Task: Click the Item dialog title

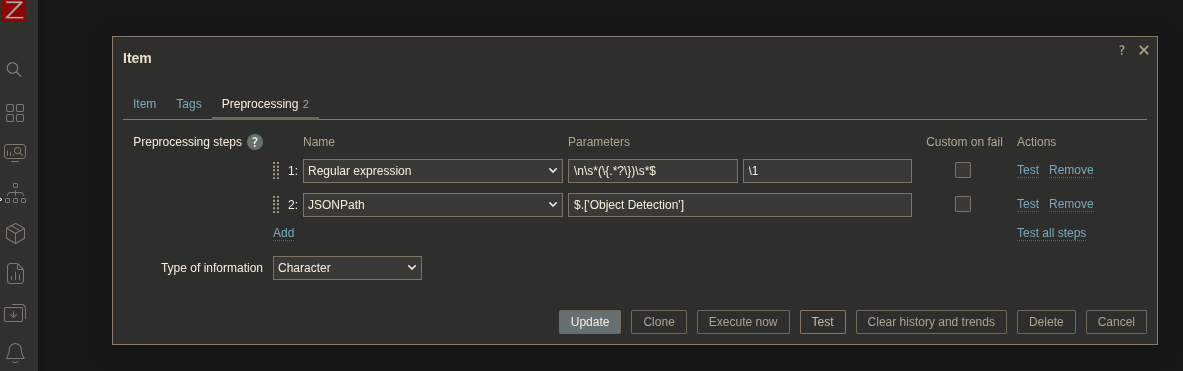Action: [x=137, y=58]
